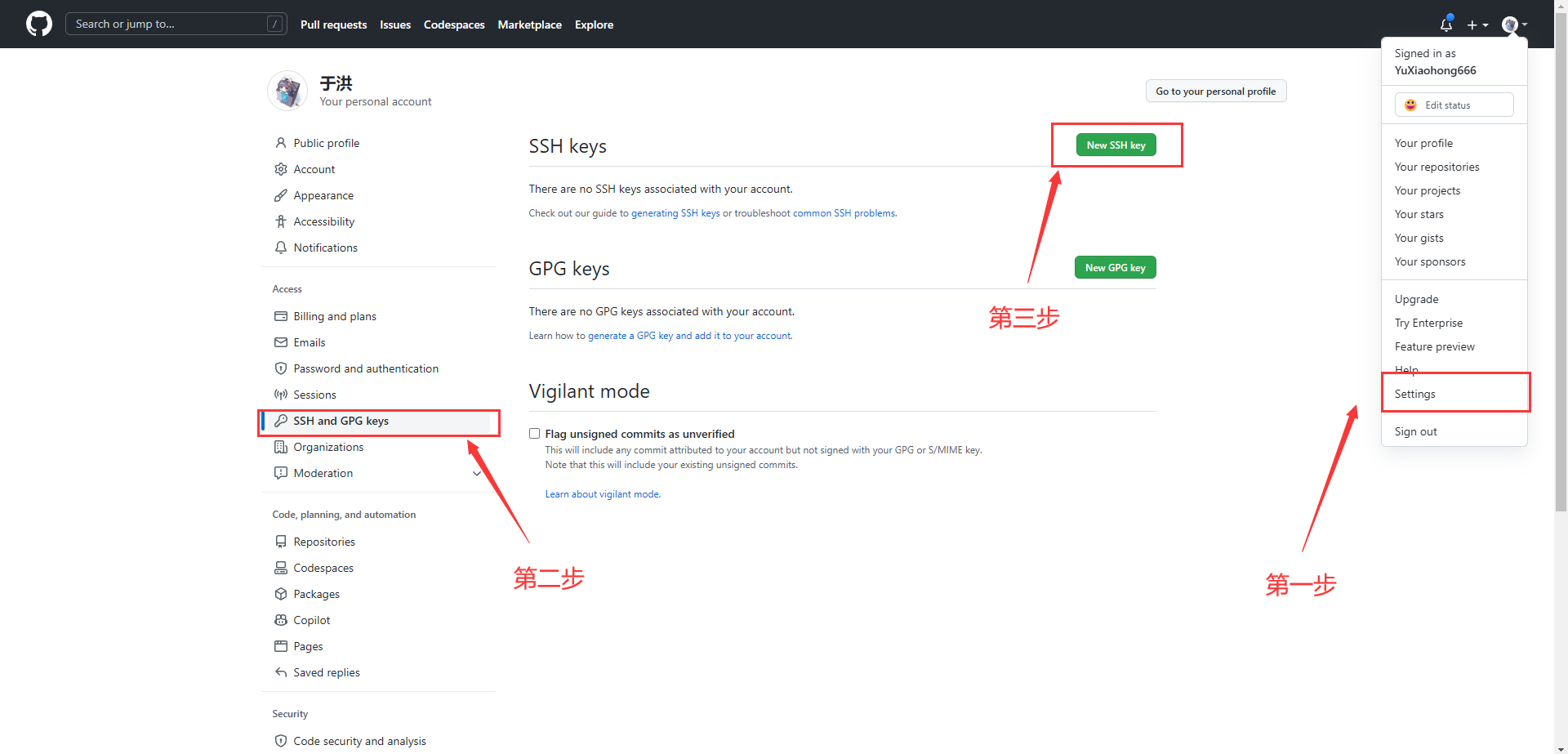The image size is (1568, 754).
Task: Click the Codespaces icon in sidebar
Action: click(281, 568)
